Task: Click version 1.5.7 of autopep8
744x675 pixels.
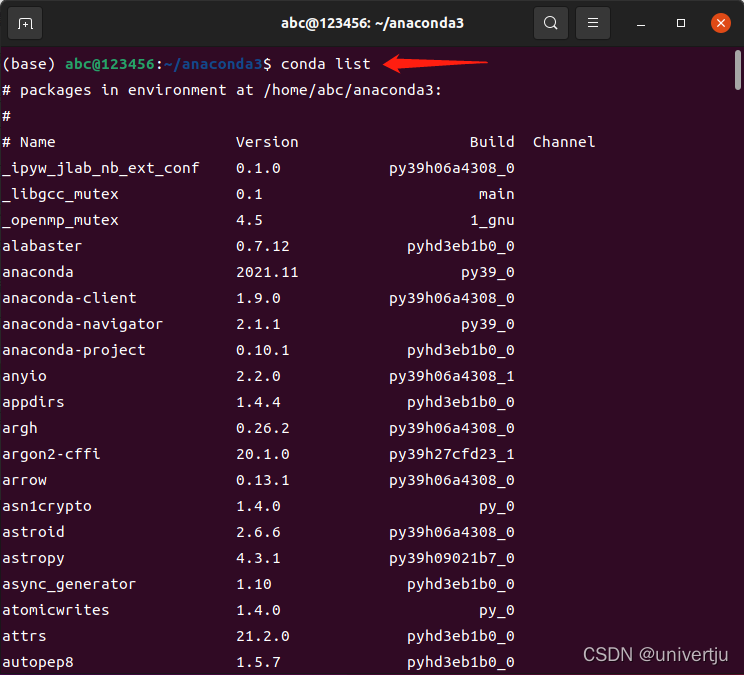Action: click(258, 662)
